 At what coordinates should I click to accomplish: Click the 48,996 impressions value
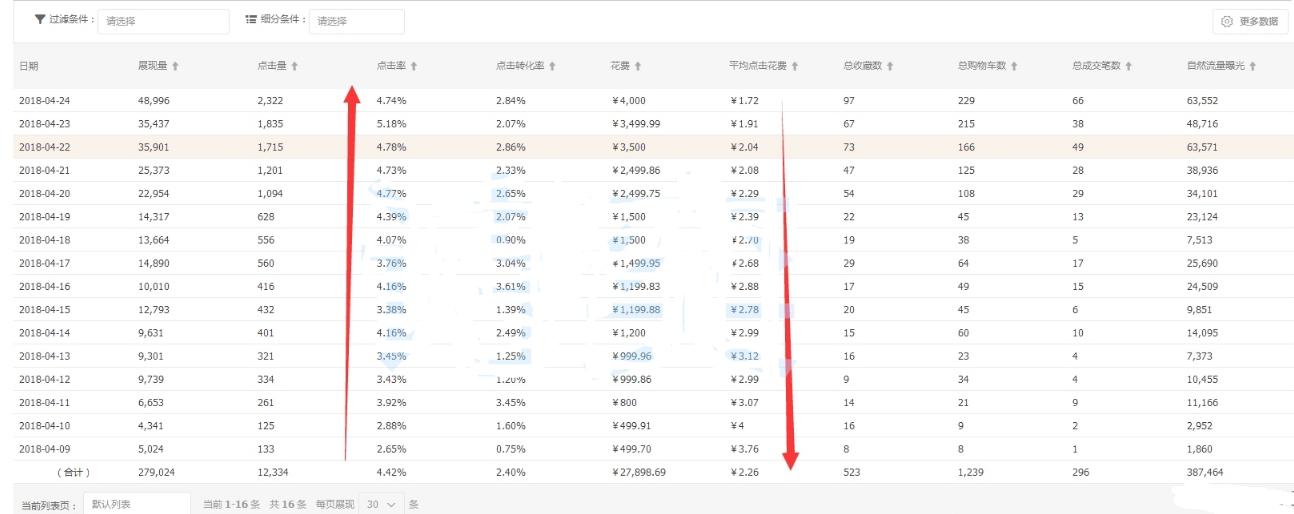[155, 101]
